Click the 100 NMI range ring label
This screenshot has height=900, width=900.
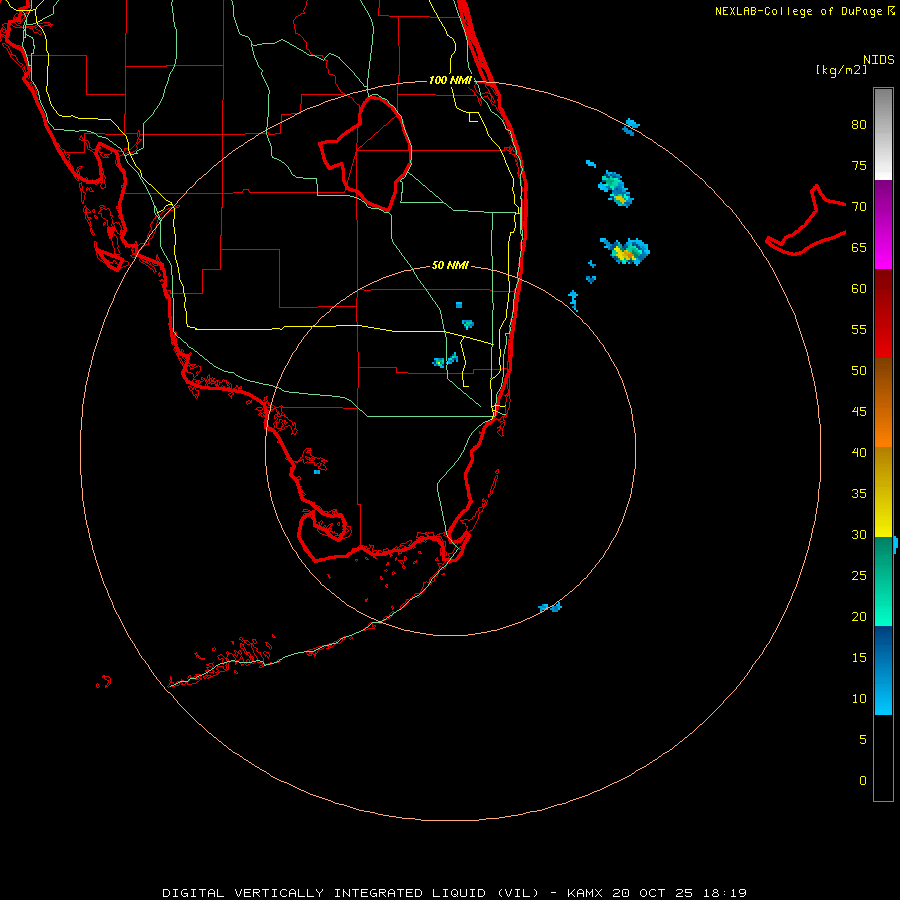click(450, 80)
